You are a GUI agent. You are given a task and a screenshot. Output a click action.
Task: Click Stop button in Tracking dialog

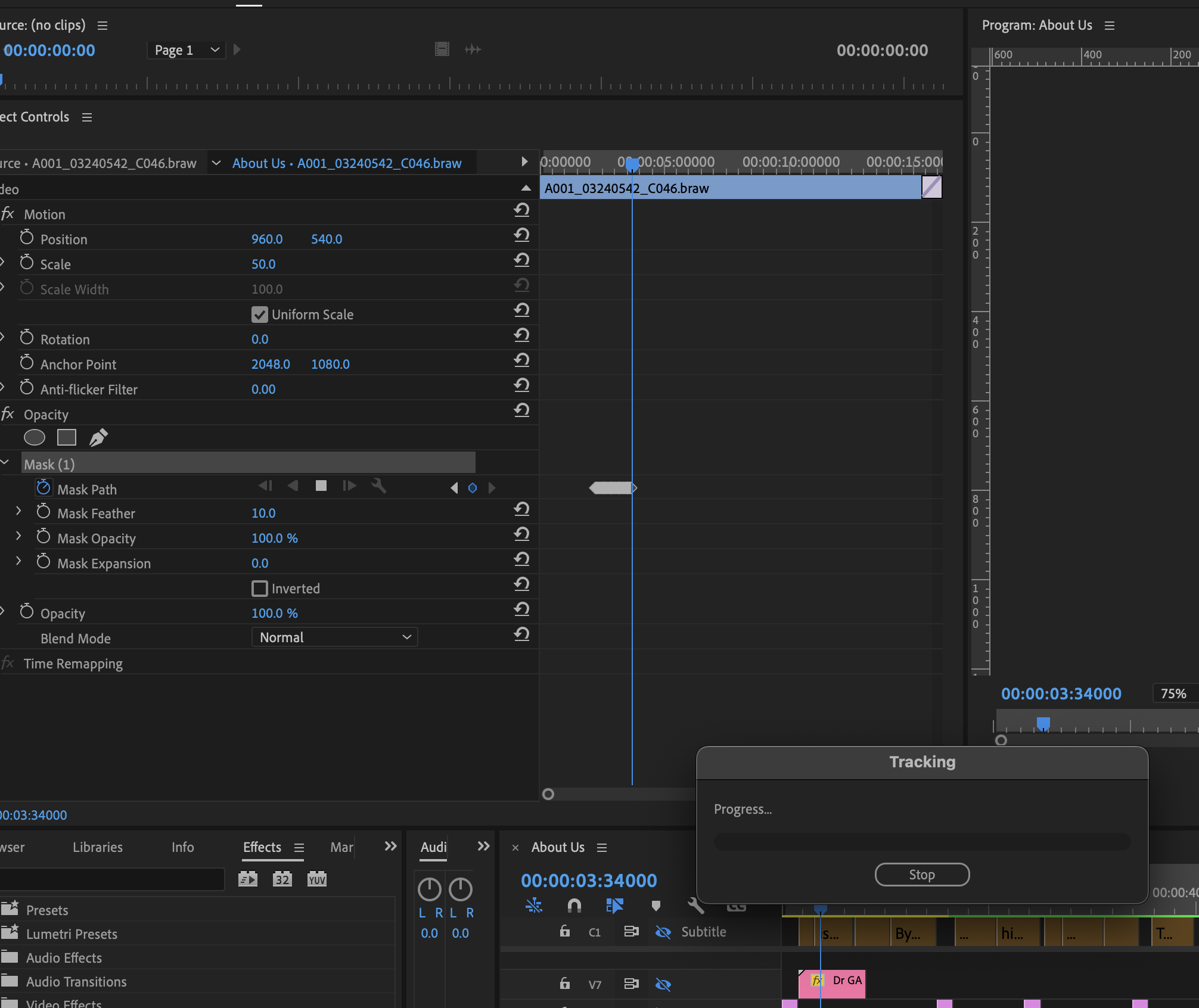click(x=920, y=874)
